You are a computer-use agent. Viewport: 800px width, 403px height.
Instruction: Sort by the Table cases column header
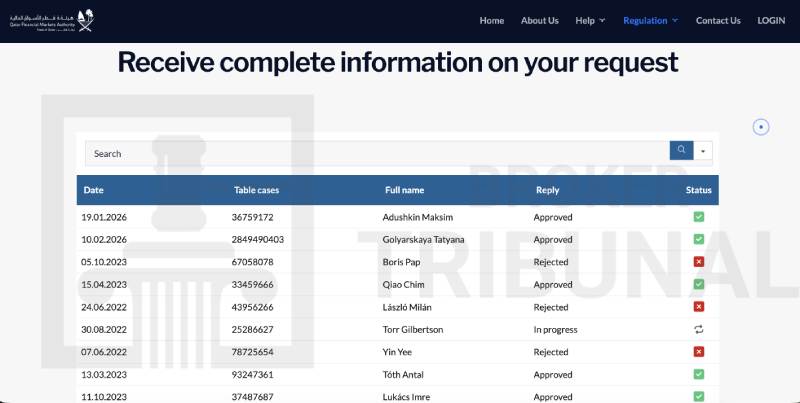click(x=257, y=190)
